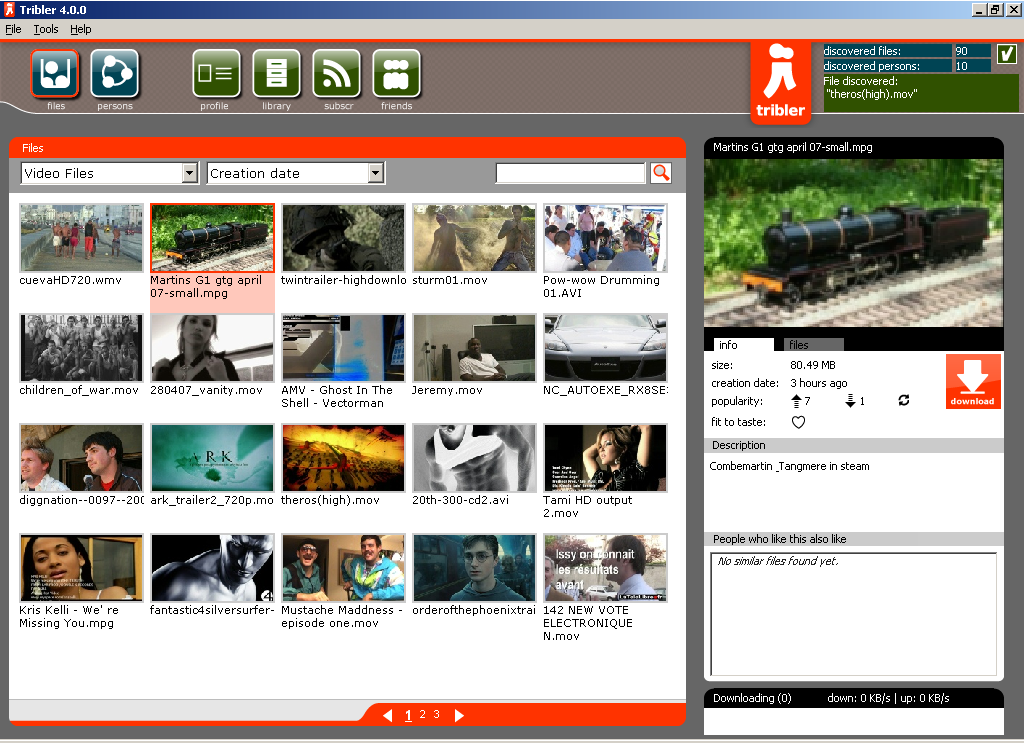Open the persons view icon

115,74
